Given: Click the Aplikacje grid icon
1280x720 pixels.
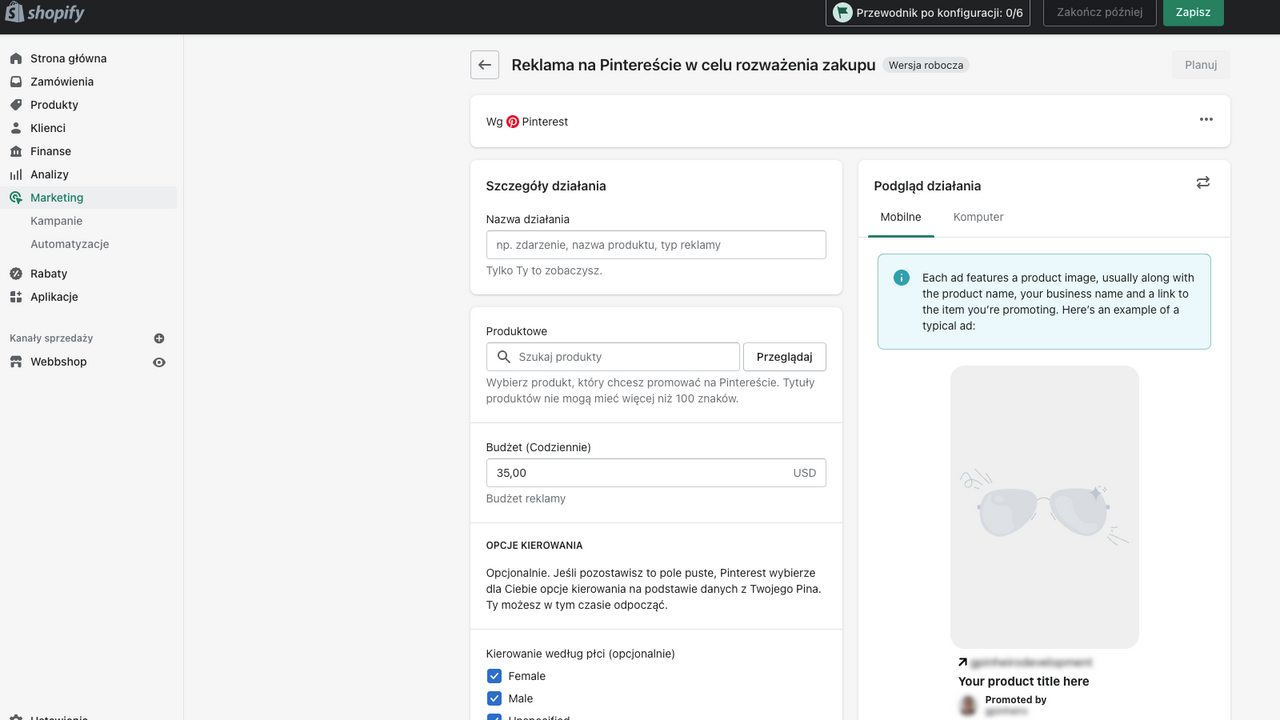Looking at the screenshot, I should 16,297.
